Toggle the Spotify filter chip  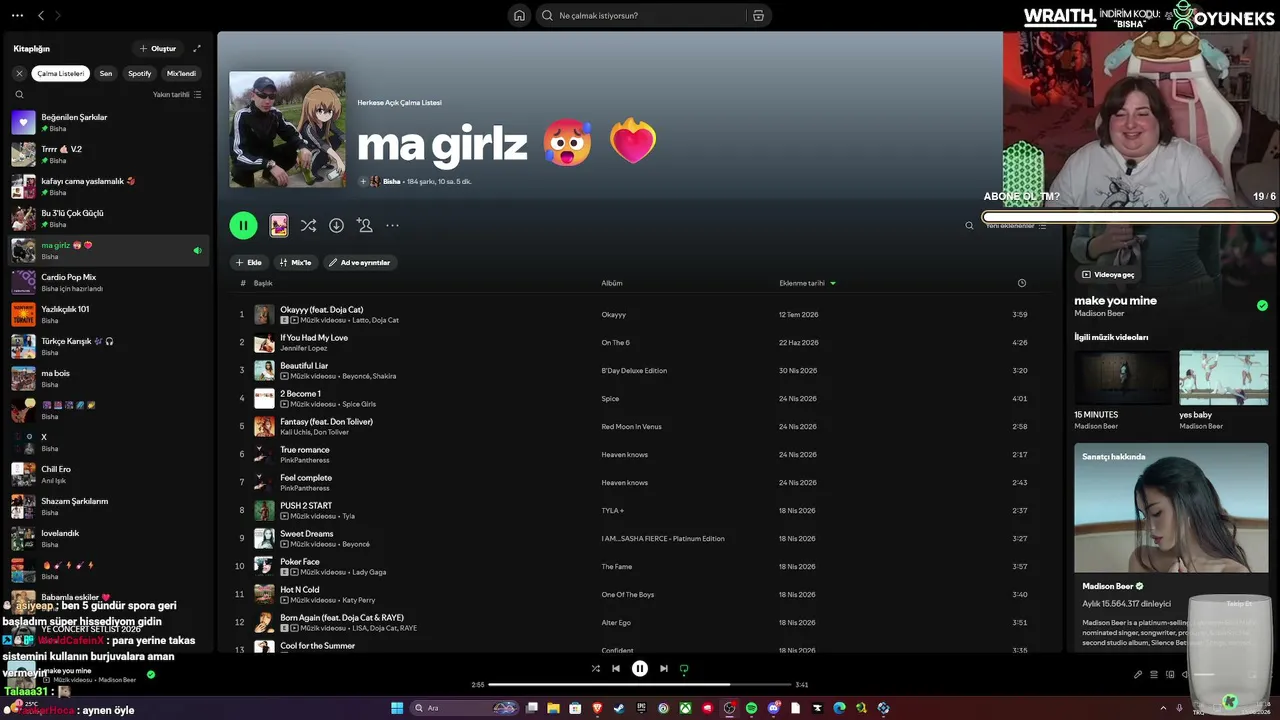tap(140, 73)
